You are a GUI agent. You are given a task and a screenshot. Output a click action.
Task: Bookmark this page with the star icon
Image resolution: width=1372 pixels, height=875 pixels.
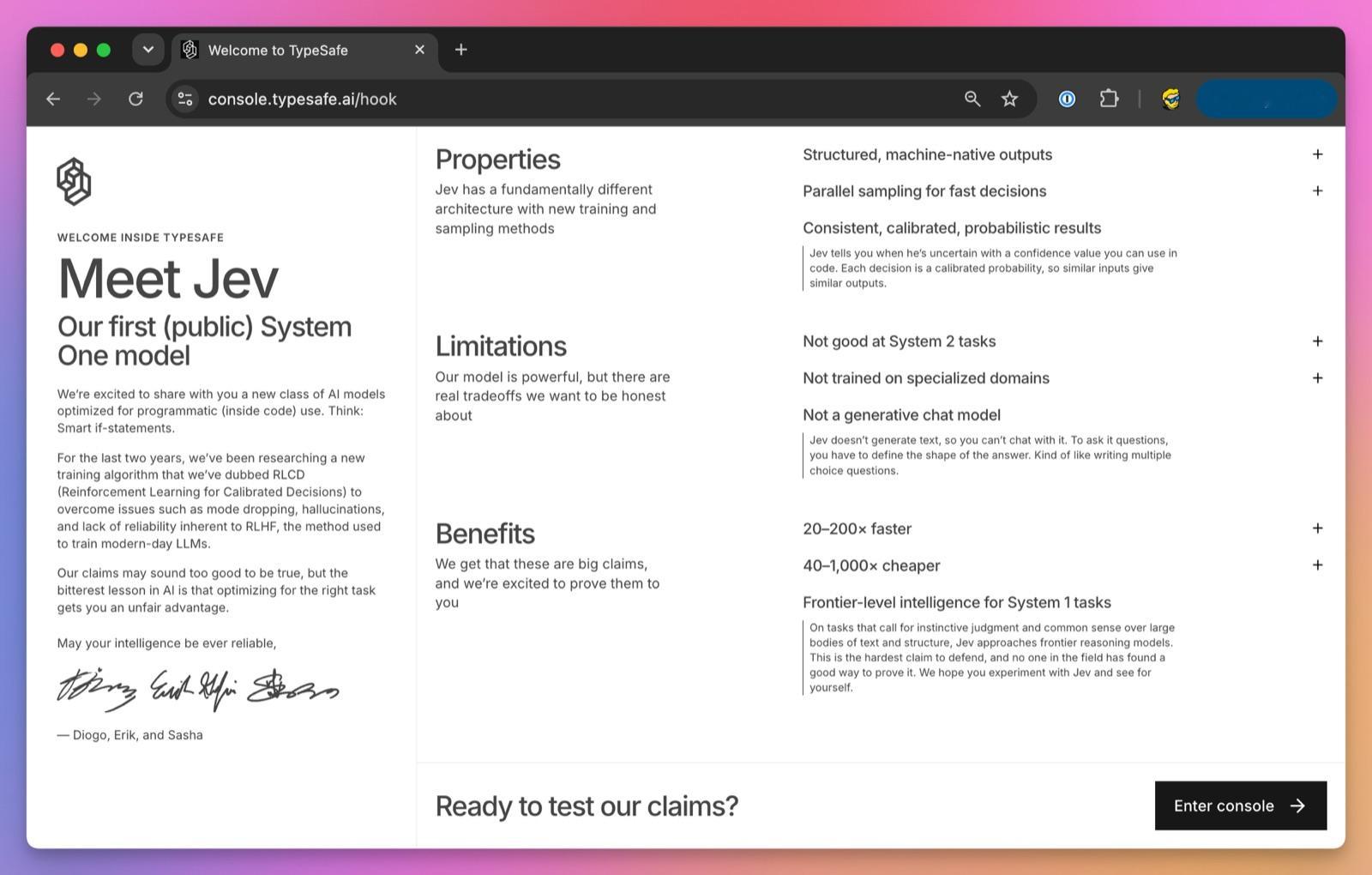tap(1010, 100)
